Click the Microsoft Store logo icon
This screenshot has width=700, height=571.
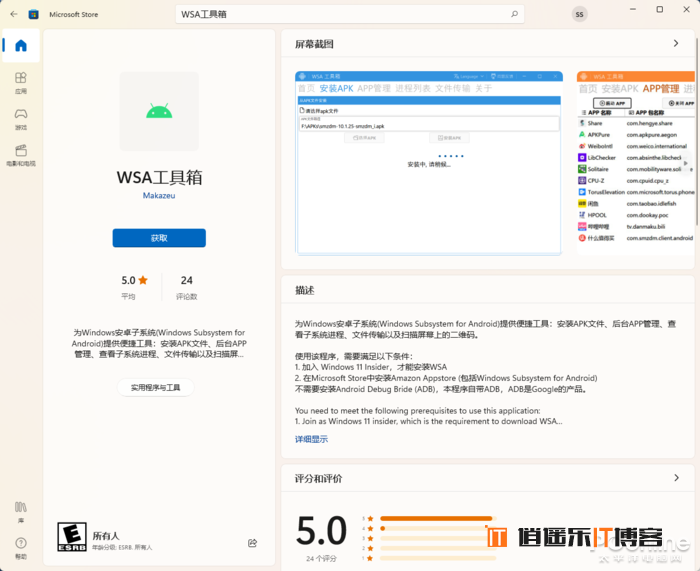coord(33,14)
